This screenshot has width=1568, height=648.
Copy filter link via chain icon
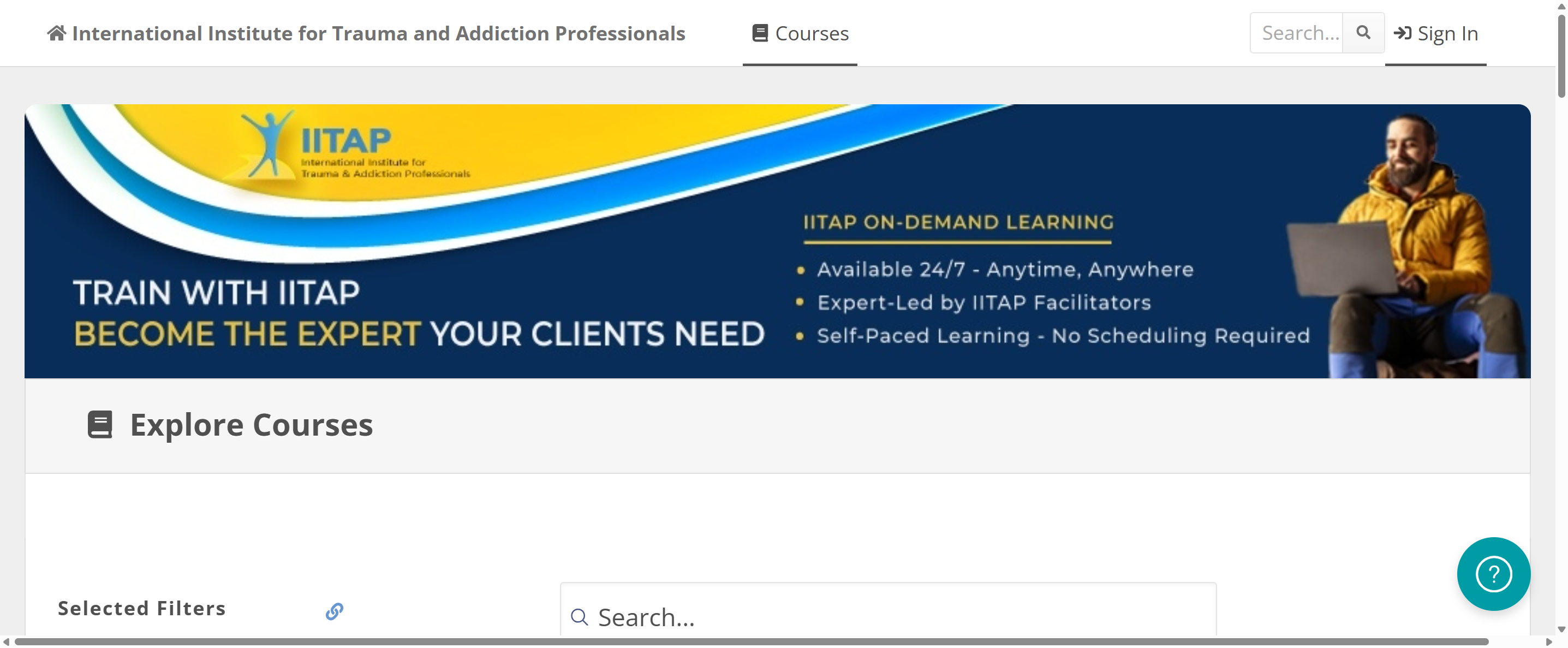(334, 611)
